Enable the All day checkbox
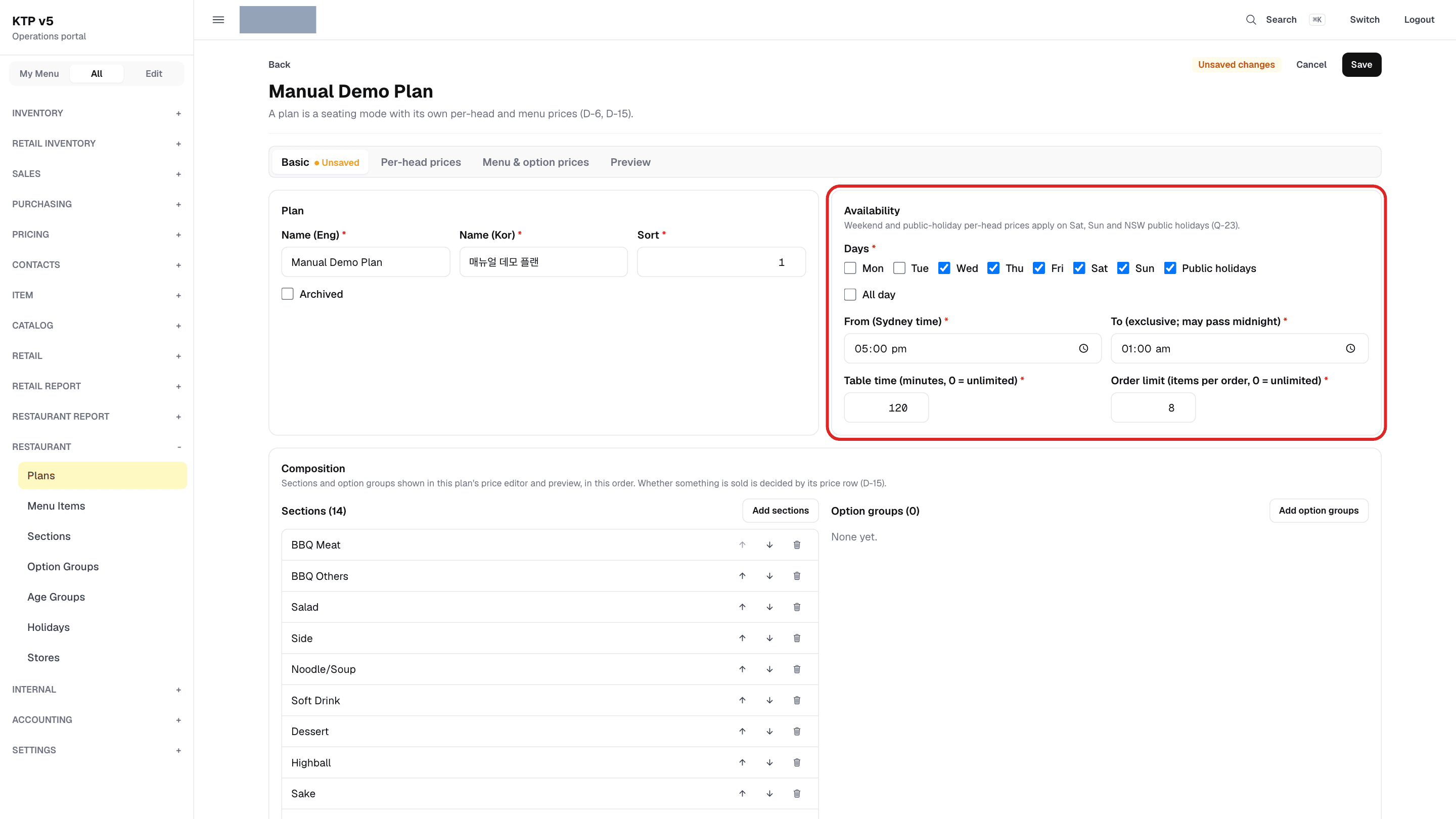1456x819 pixels. (x=849, y=294)
